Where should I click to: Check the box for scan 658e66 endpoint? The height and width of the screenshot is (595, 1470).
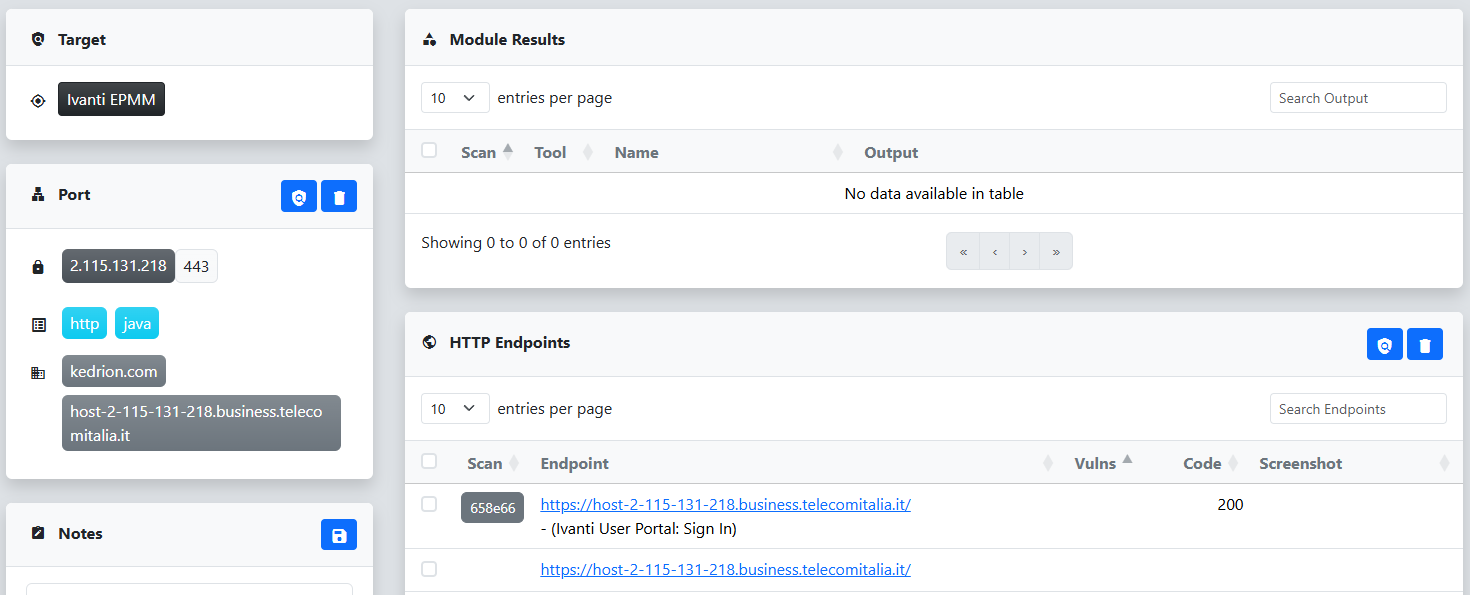point(429,504)
